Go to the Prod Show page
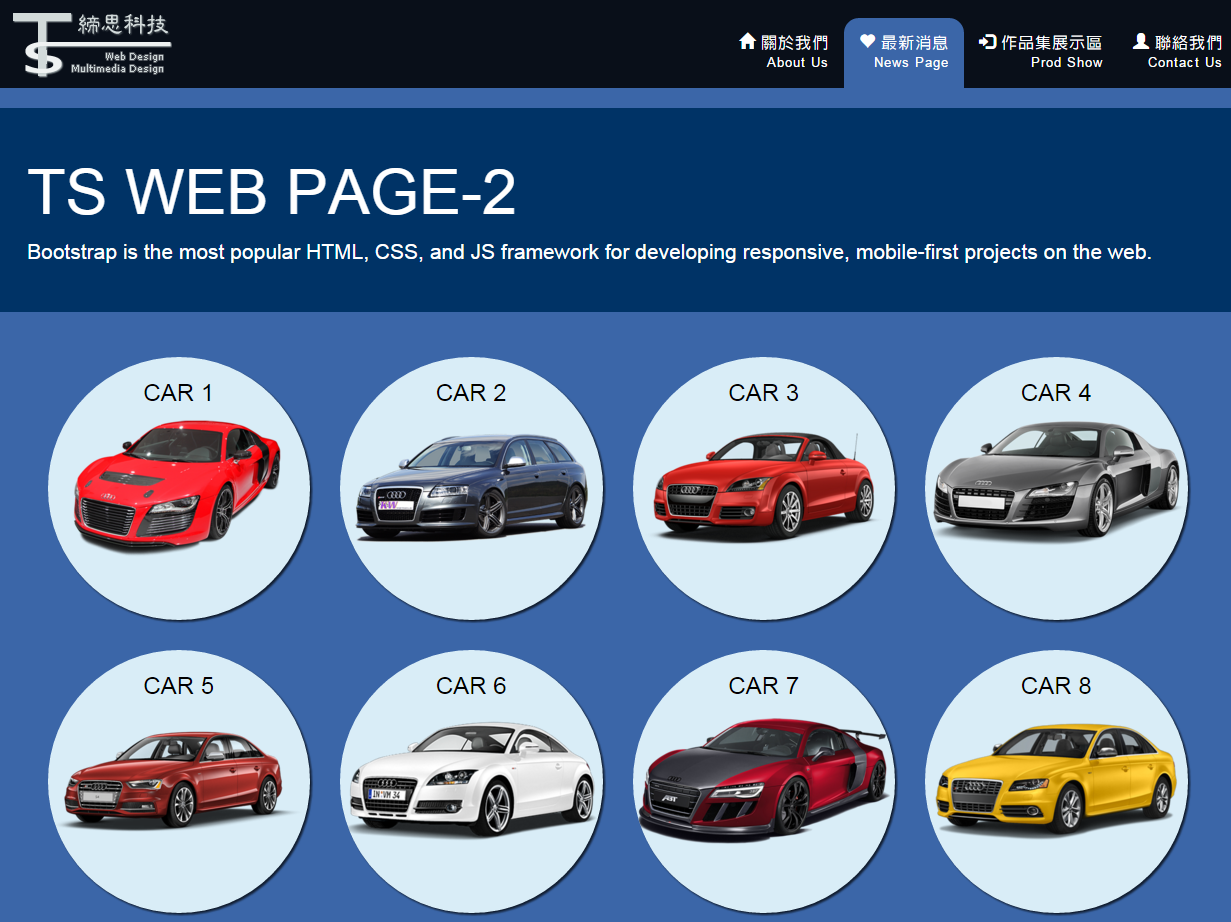This screenshot has width=1231, height=922. [1041, 52]
